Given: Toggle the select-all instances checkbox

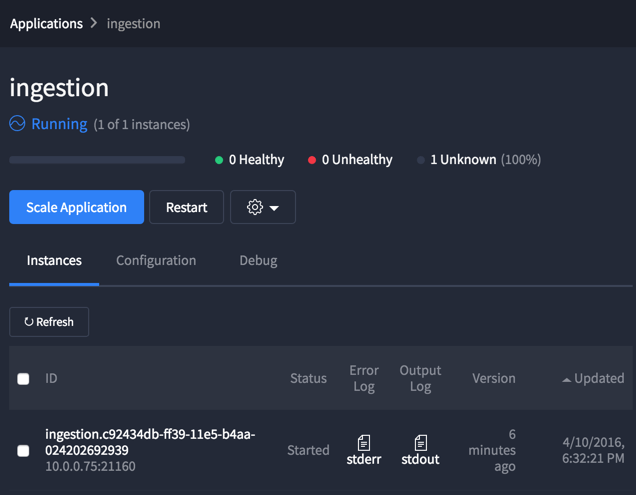Looking at the screenshot, I should (x=23, y=379).
